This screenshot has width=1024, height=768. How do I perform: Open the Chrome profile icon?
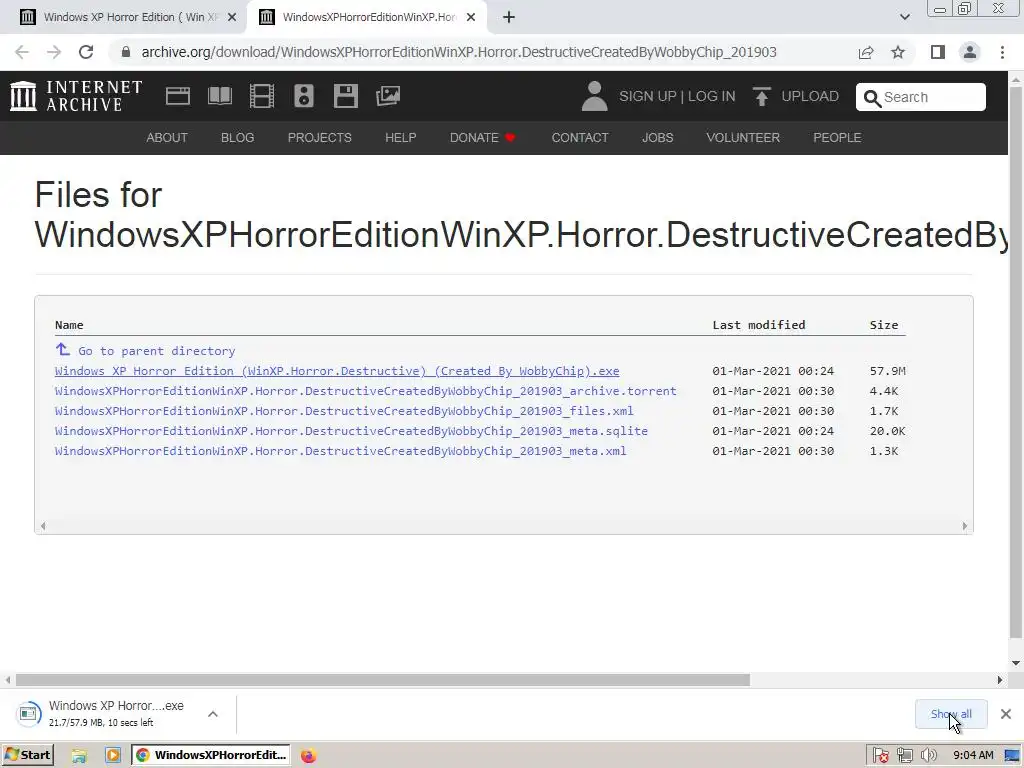(970, 52)
